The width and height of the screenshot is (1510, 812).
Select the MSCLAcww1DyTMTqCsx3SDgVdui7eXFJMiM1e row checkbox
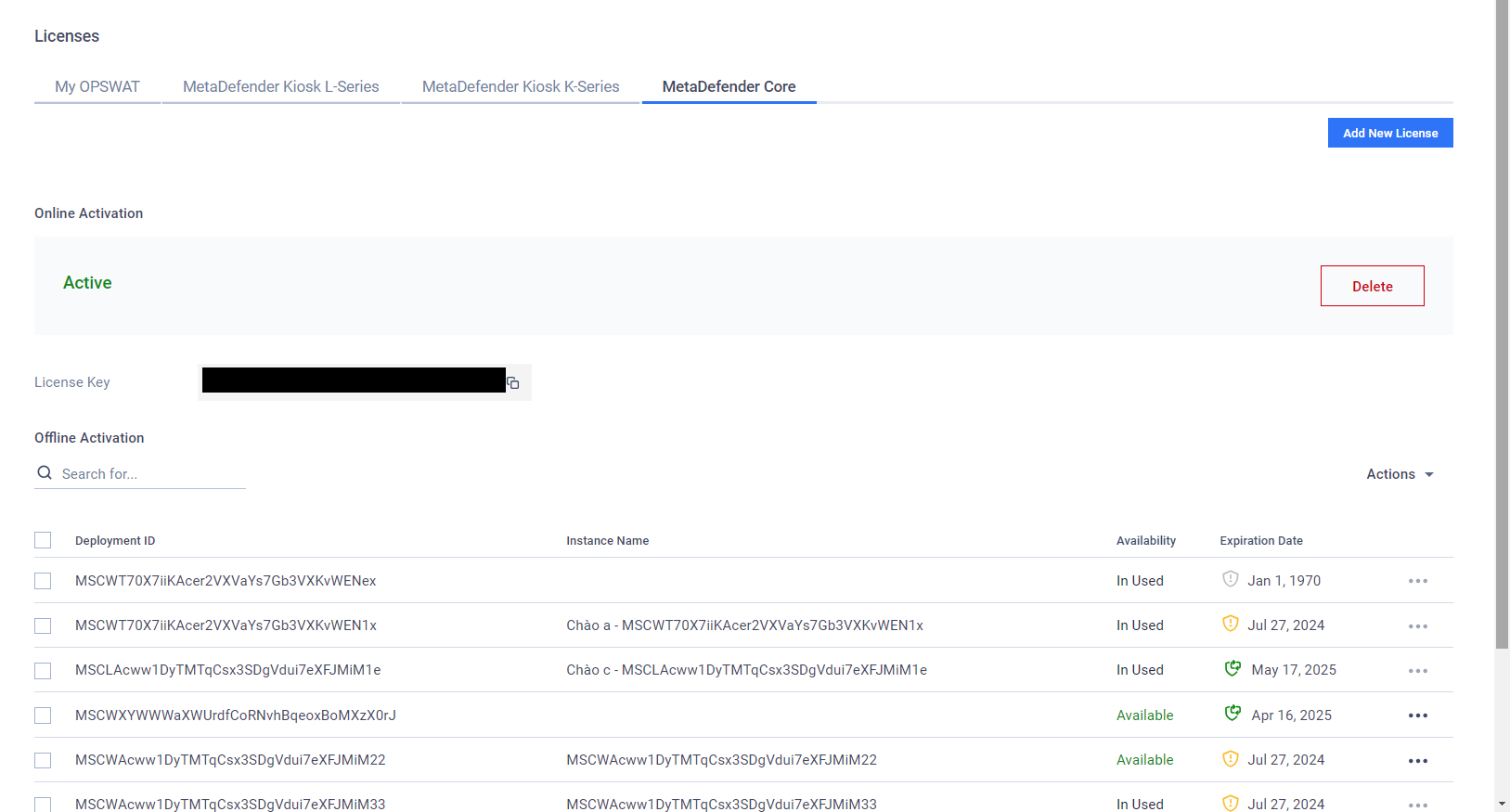43,671
